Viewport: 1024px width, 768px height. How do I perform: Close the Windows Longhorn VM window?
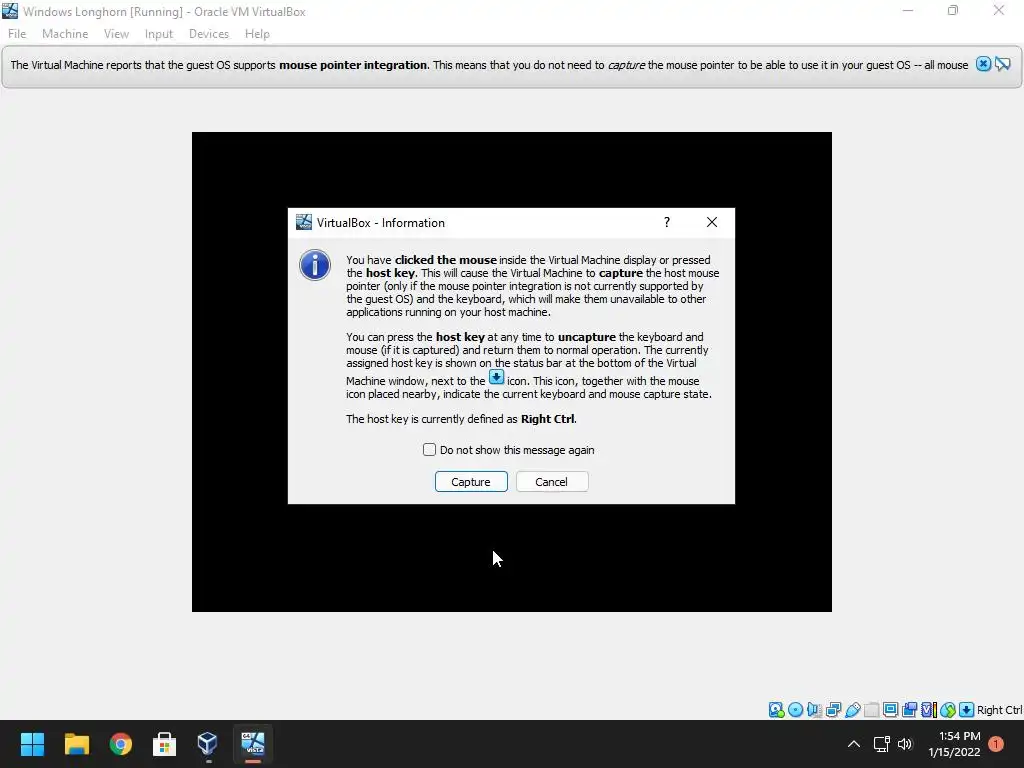[x=999, y=11]
